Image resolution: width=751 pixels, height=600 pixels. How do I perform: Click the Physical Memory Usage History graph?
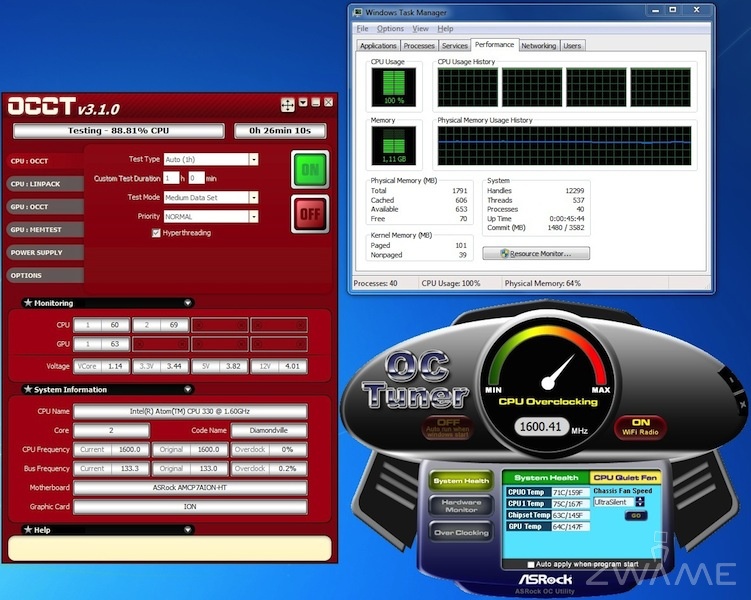[x=564, y=146]
